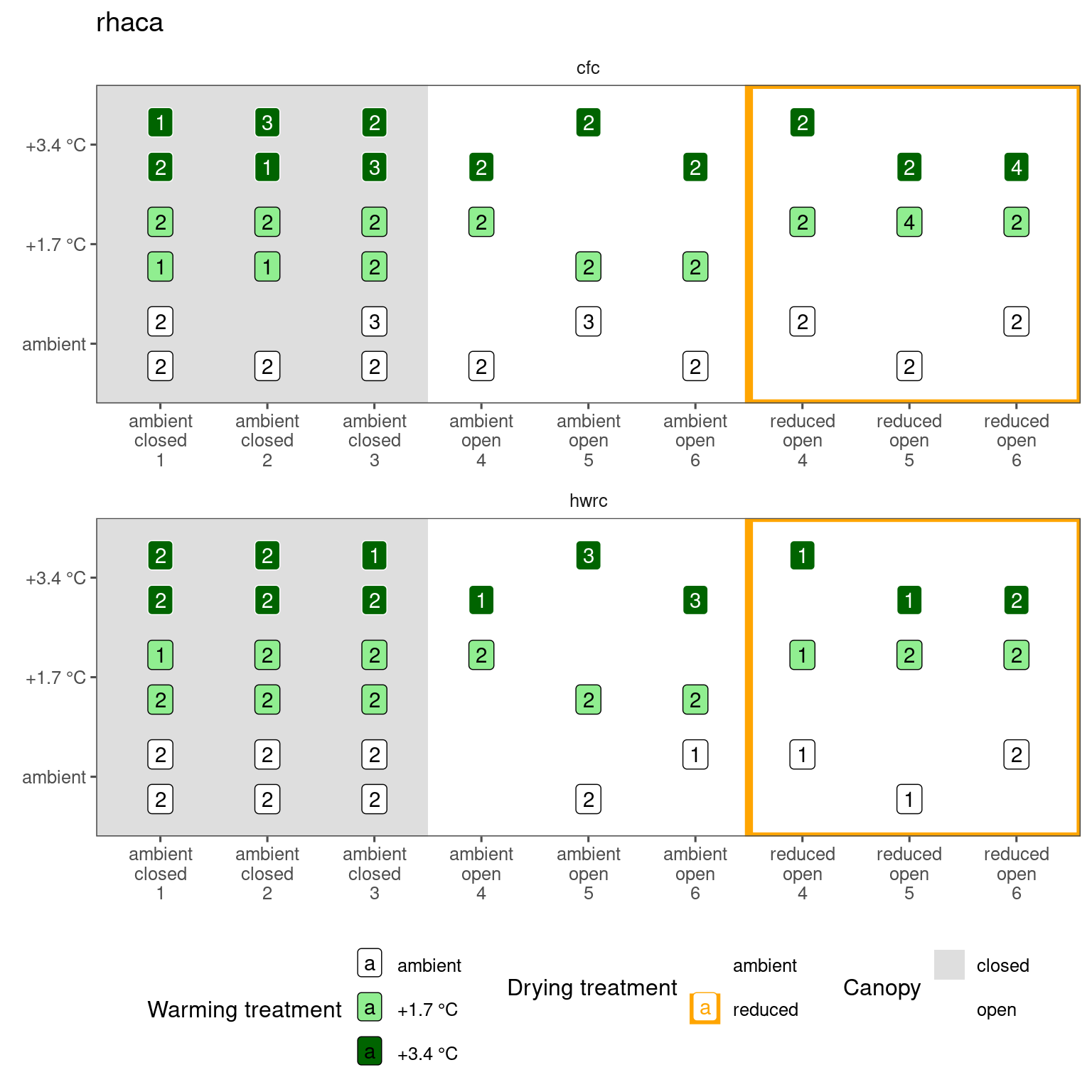Click the light green 4 tile in cfc panel

click(x=909, y=222)
